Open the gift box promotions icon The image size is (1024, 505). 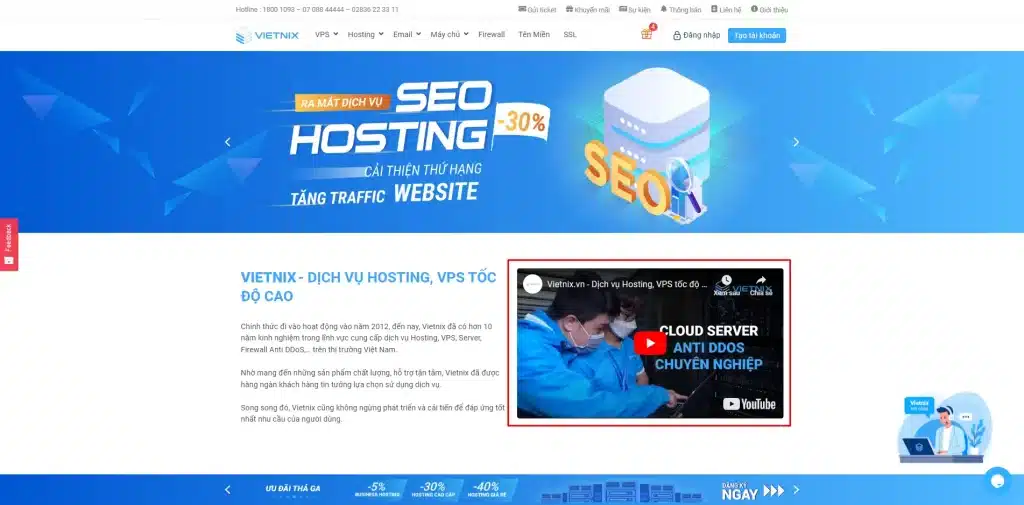pos(647,33)
